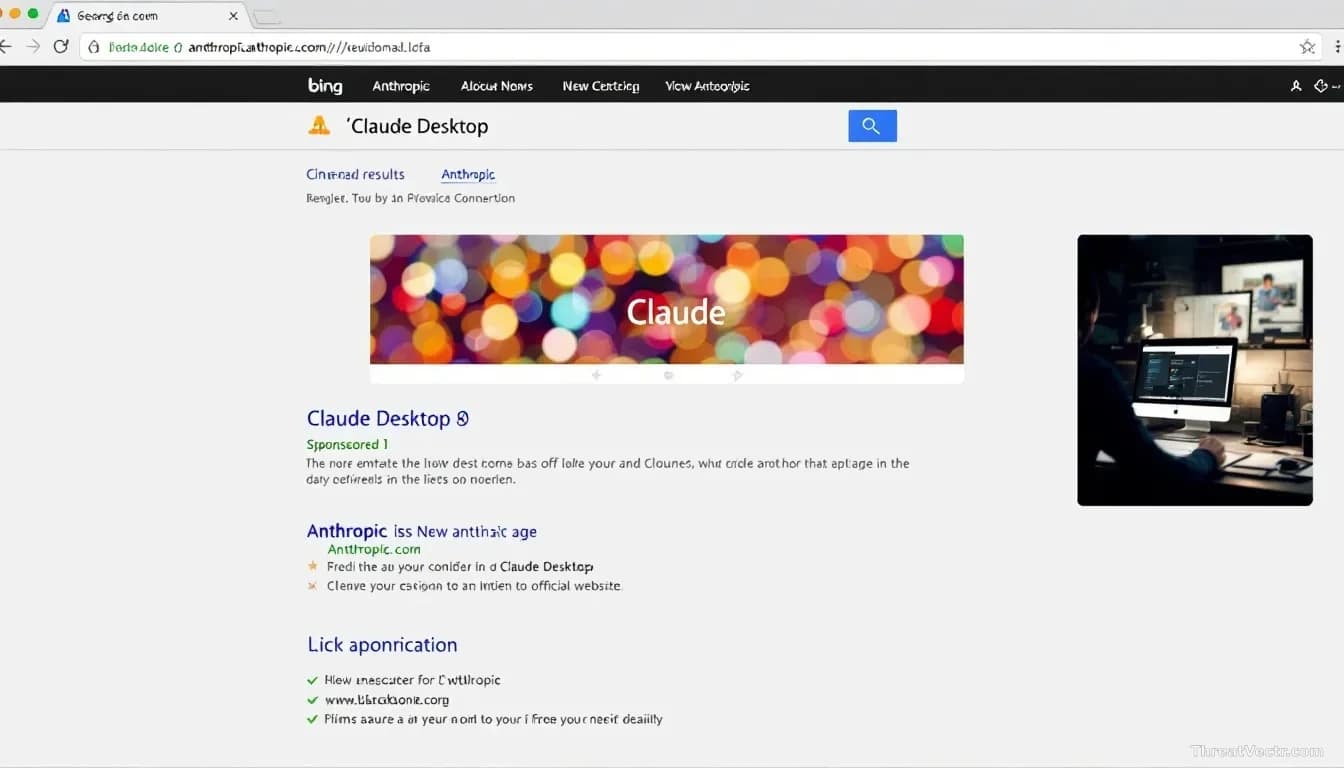Open the Anthropic iss New anthaic age link
Image resolution: width=1344 pixels, height=768 pixels.
(421, 531)
